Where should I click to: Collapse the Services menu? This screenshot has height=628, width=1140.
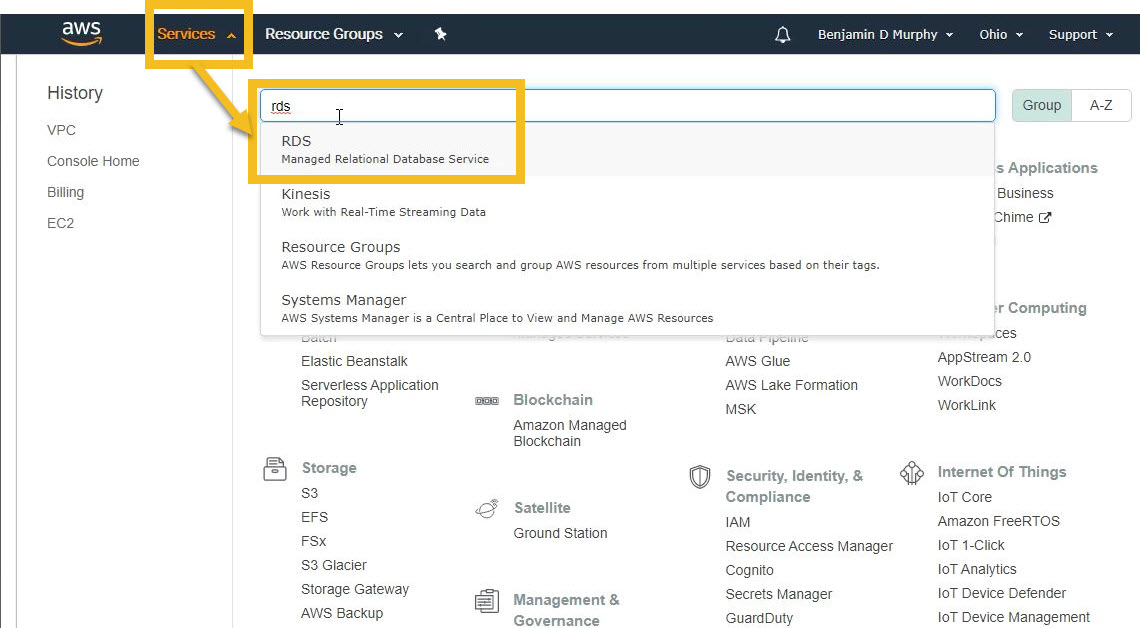point(196,34)
